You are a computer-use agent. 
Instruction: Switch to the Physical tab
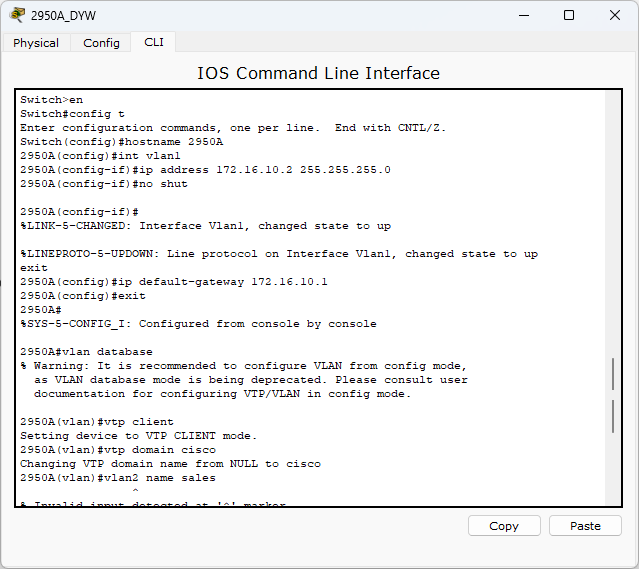pos(36,43)
